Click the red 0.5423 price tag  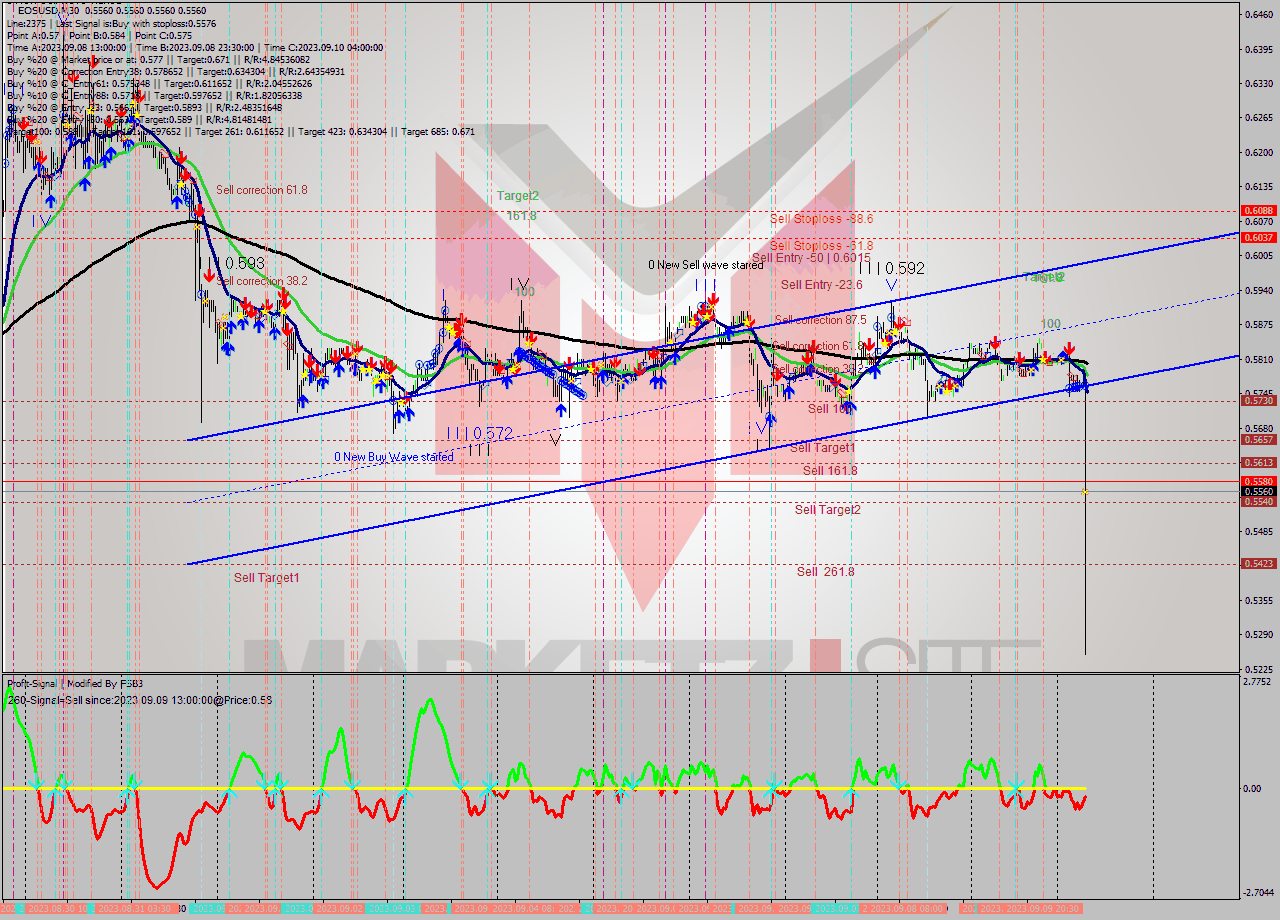click(1258, 563)
